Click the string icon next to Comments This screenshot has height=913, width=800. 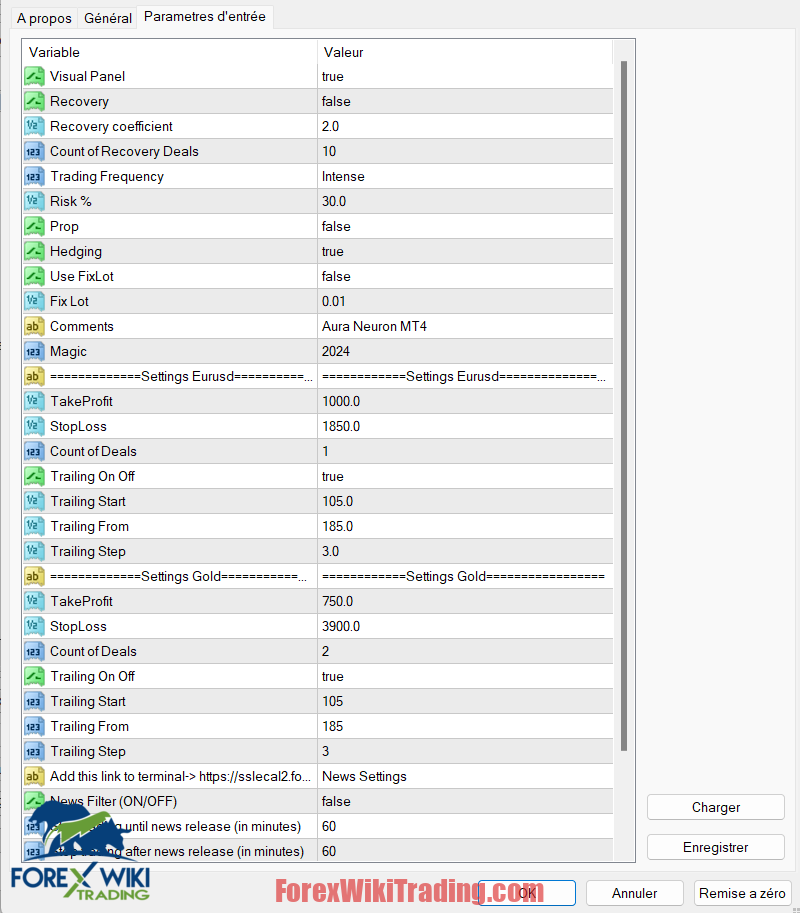click(x=34, y=326)
